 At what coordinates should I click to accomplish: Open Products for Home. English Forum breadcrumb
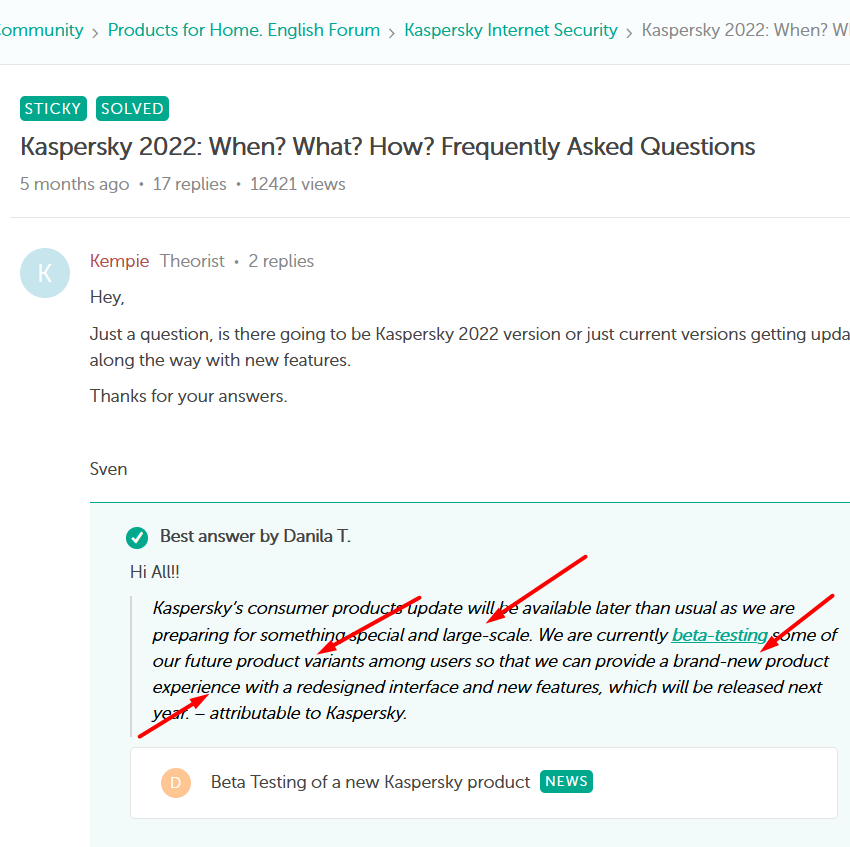point(244,30)
